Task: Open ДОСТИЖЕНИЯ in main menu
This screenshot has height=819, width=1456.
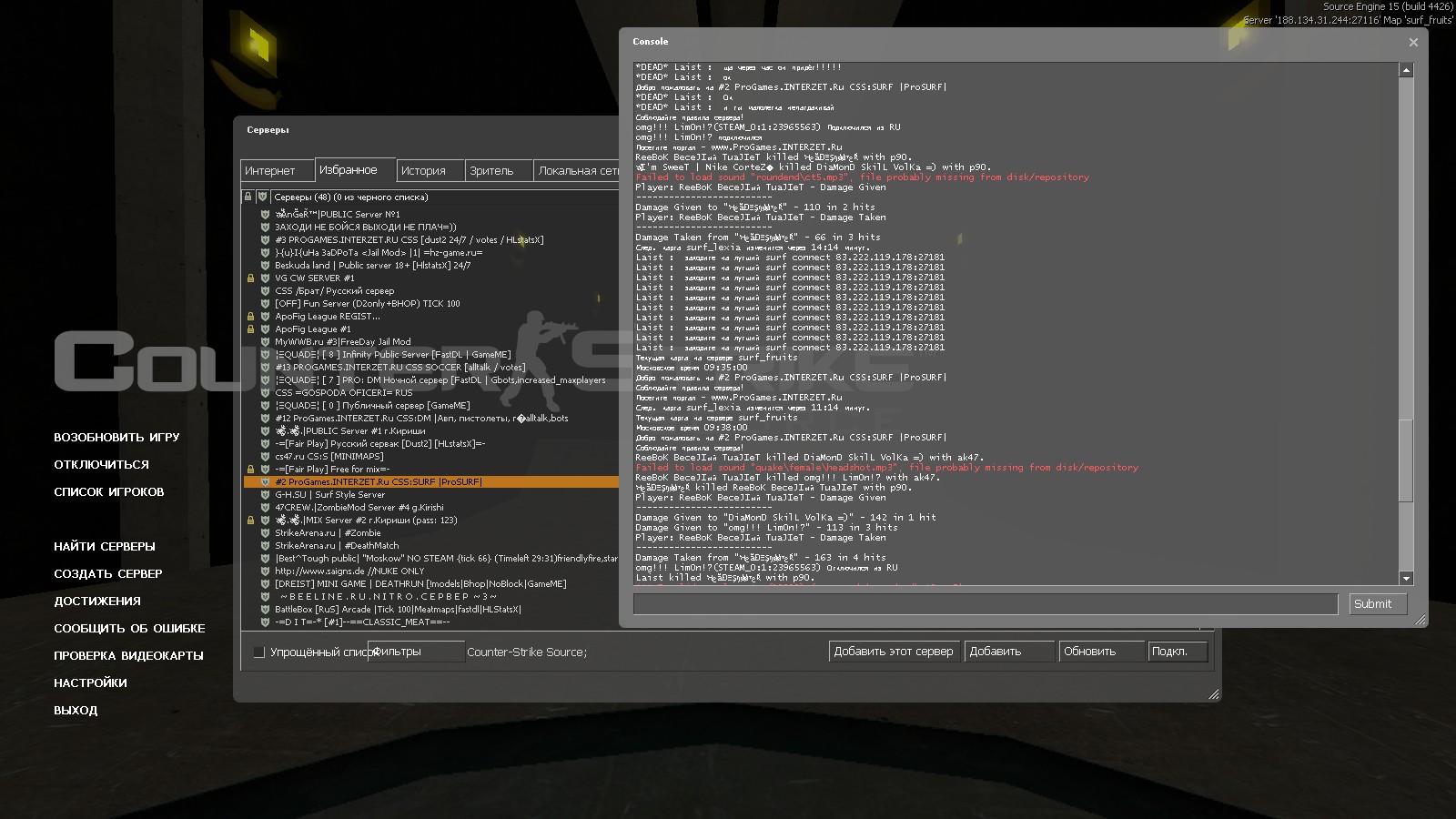Action: tap(97, 602)
